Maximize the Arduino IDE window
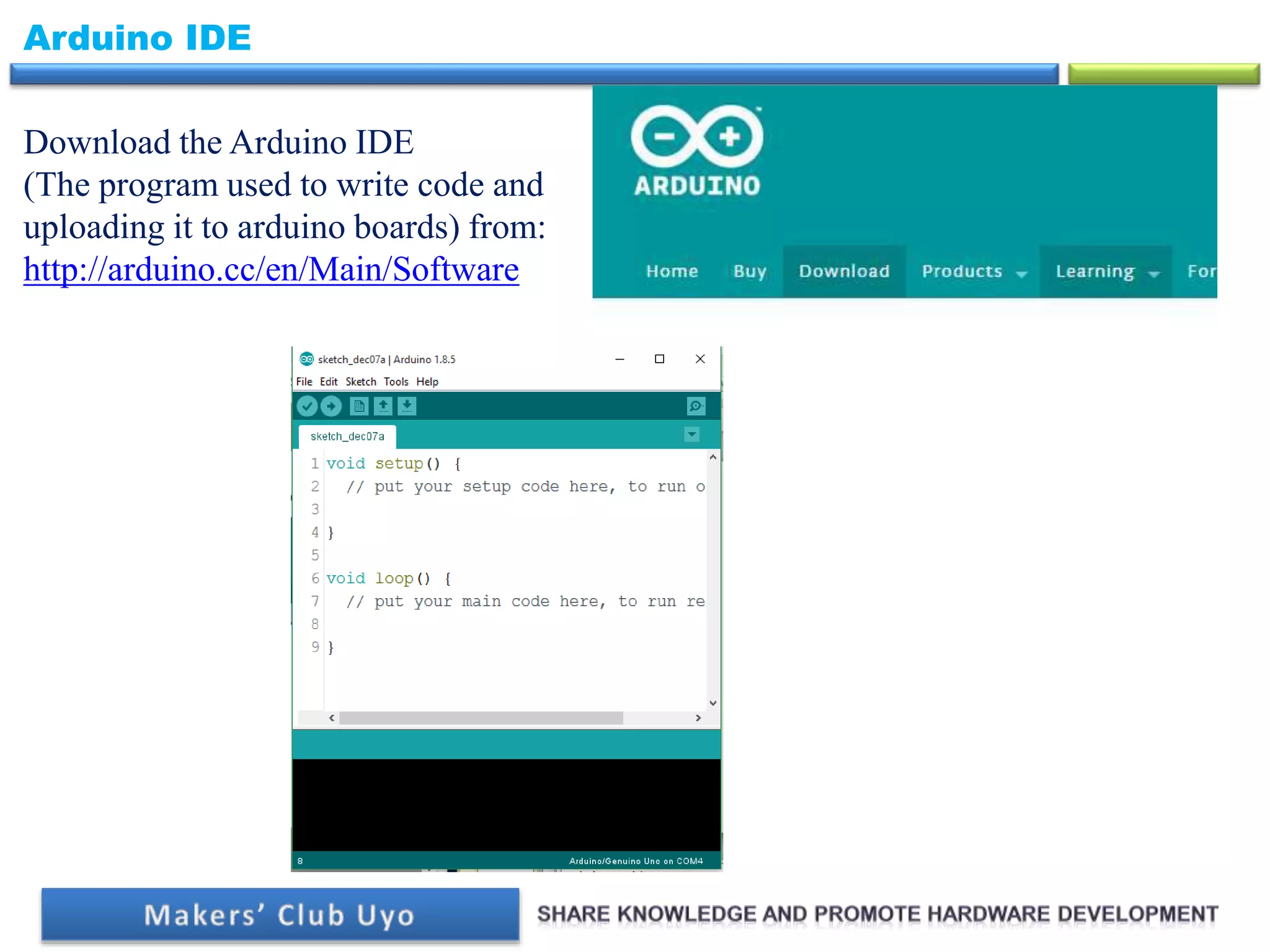 click(660, 359)
